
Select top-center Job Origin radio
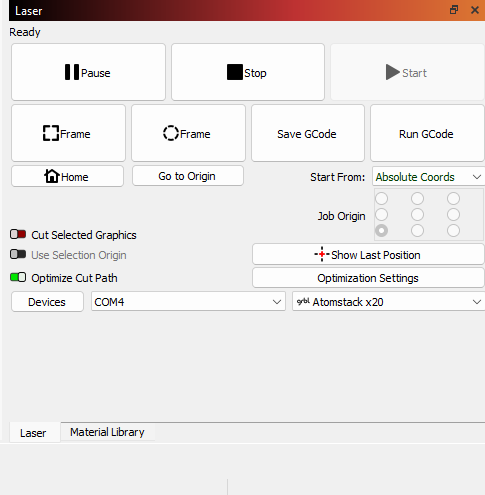[x=417, y=199]
